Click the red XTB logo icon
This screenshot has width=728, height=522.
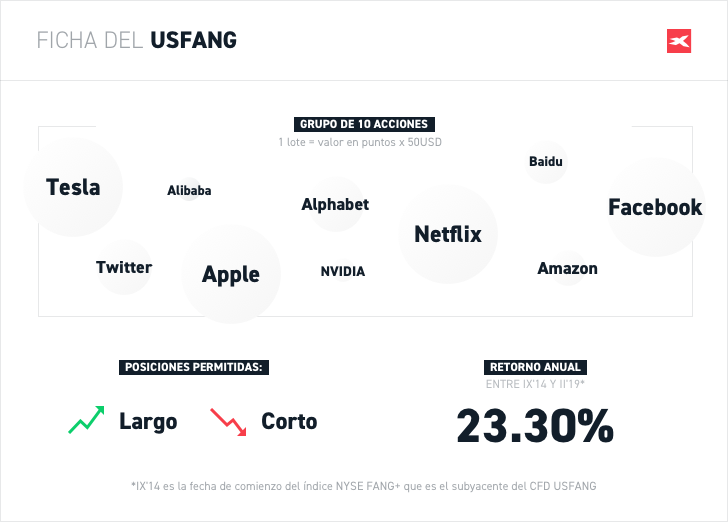[x=680, y=41]
